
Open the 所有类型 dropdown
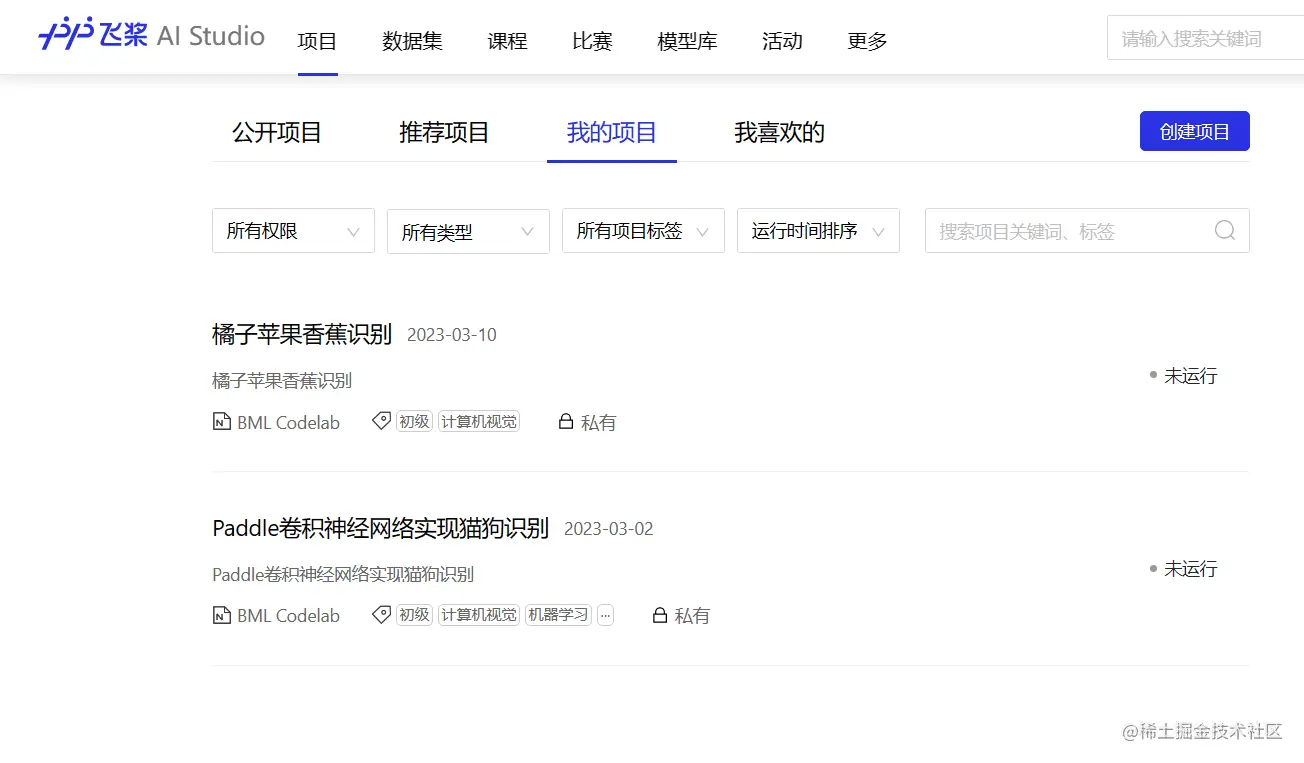tap(468, 231)
